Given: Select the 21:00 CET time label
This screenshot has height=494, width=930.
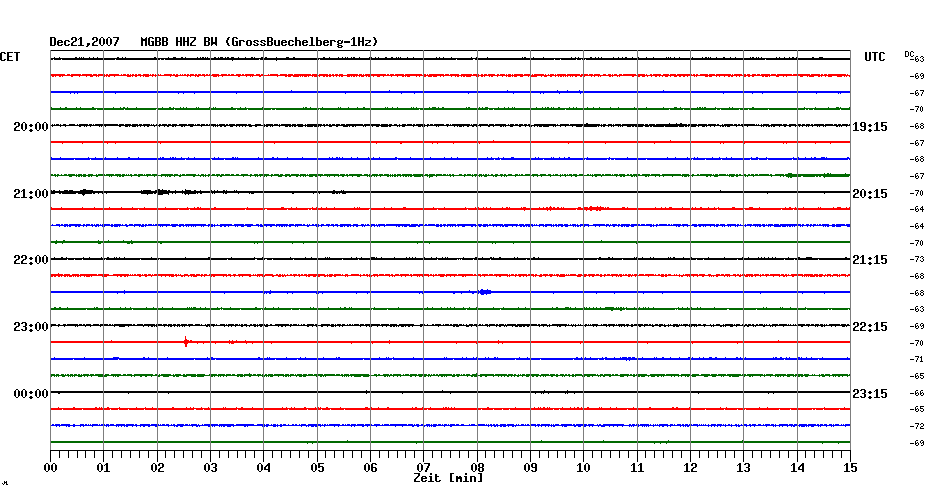Looking at the screenshot, I should point(31,194).
